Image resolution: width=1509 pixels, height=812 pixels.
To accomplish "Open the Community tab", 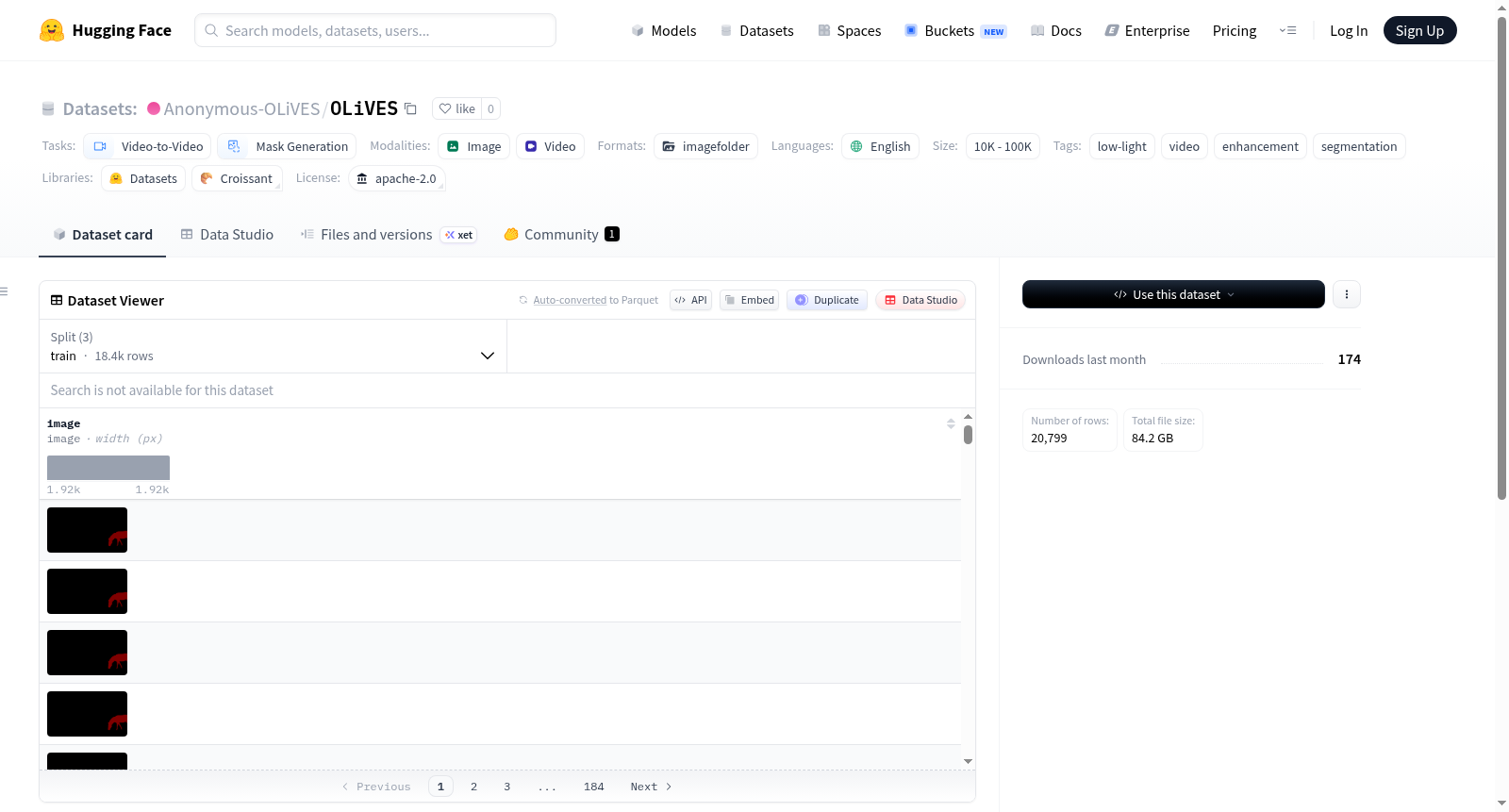I will (561, 235).
